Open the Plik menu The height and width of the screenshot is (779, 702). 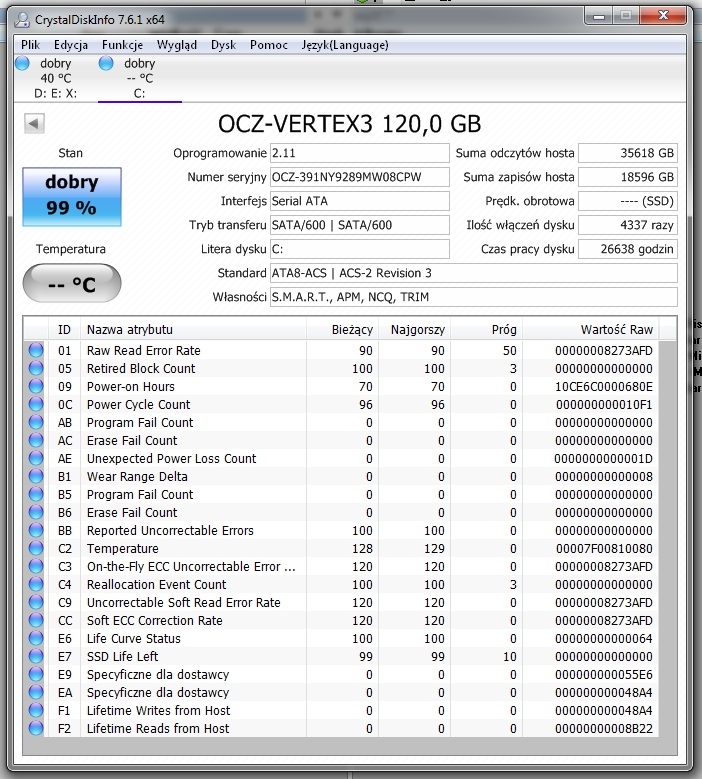(30, 45)
